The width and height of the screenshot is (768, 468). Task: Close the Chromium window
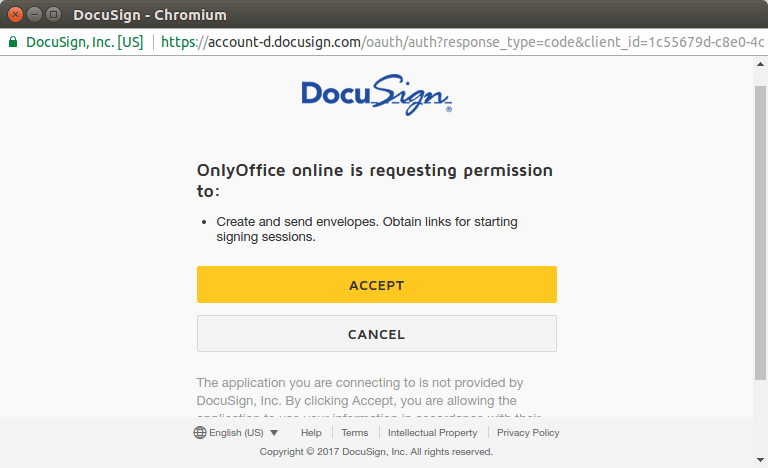pyautogui.click(x=15, y=14)
